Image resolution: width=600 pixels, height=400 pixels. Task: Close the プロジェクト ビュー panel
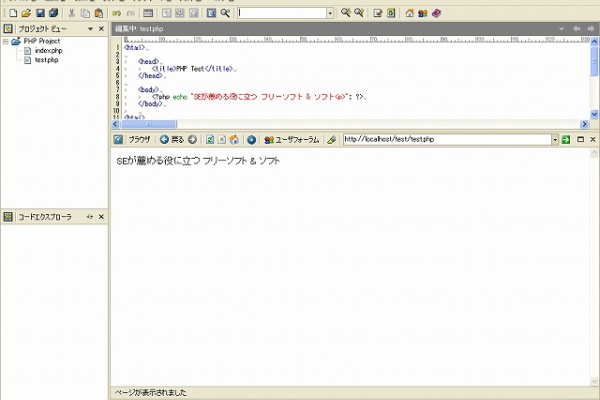click(x=101, y=29)
